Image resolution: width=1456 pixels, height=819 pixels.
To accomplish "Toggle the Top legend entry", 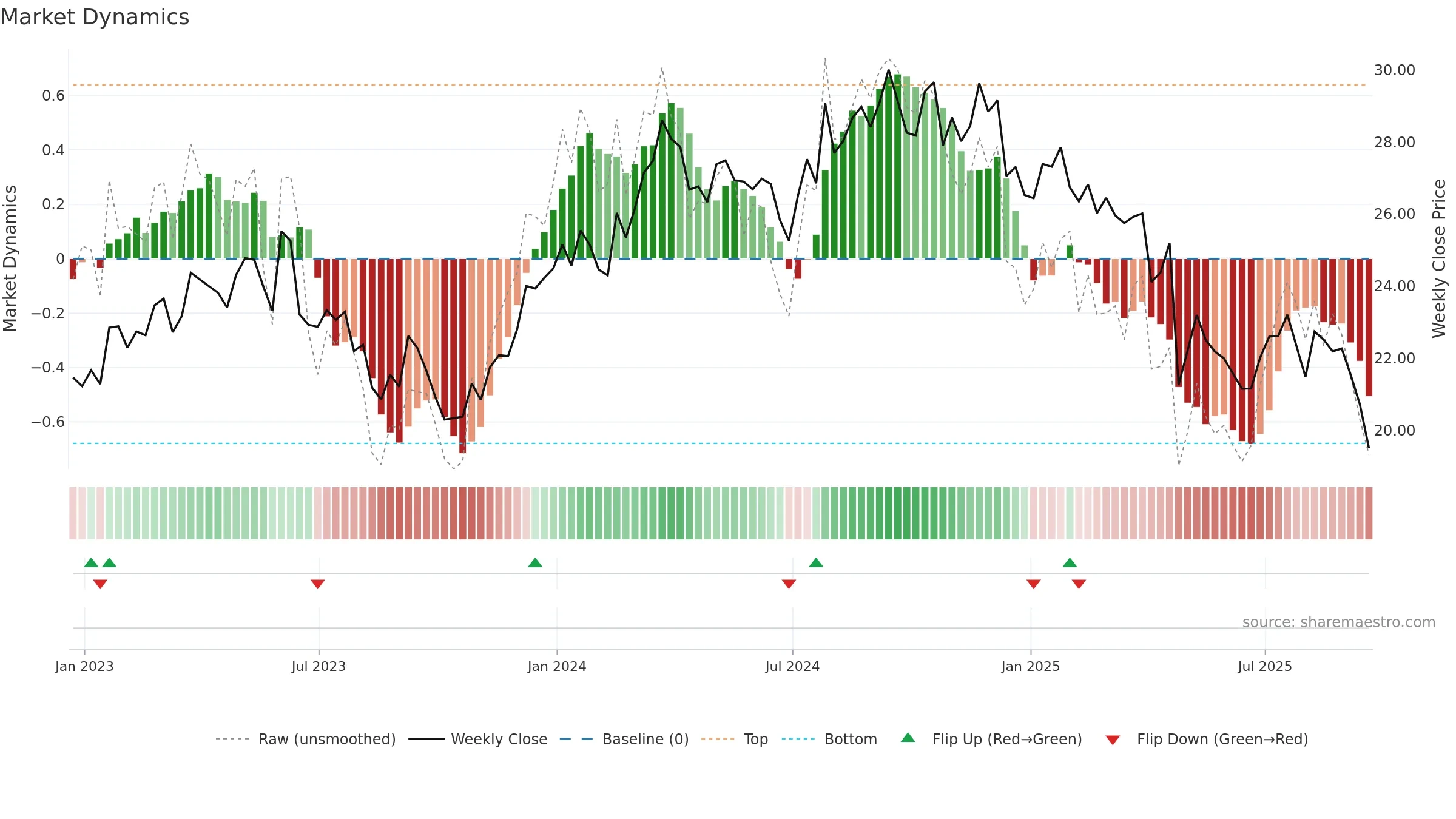I will [735, 739].
